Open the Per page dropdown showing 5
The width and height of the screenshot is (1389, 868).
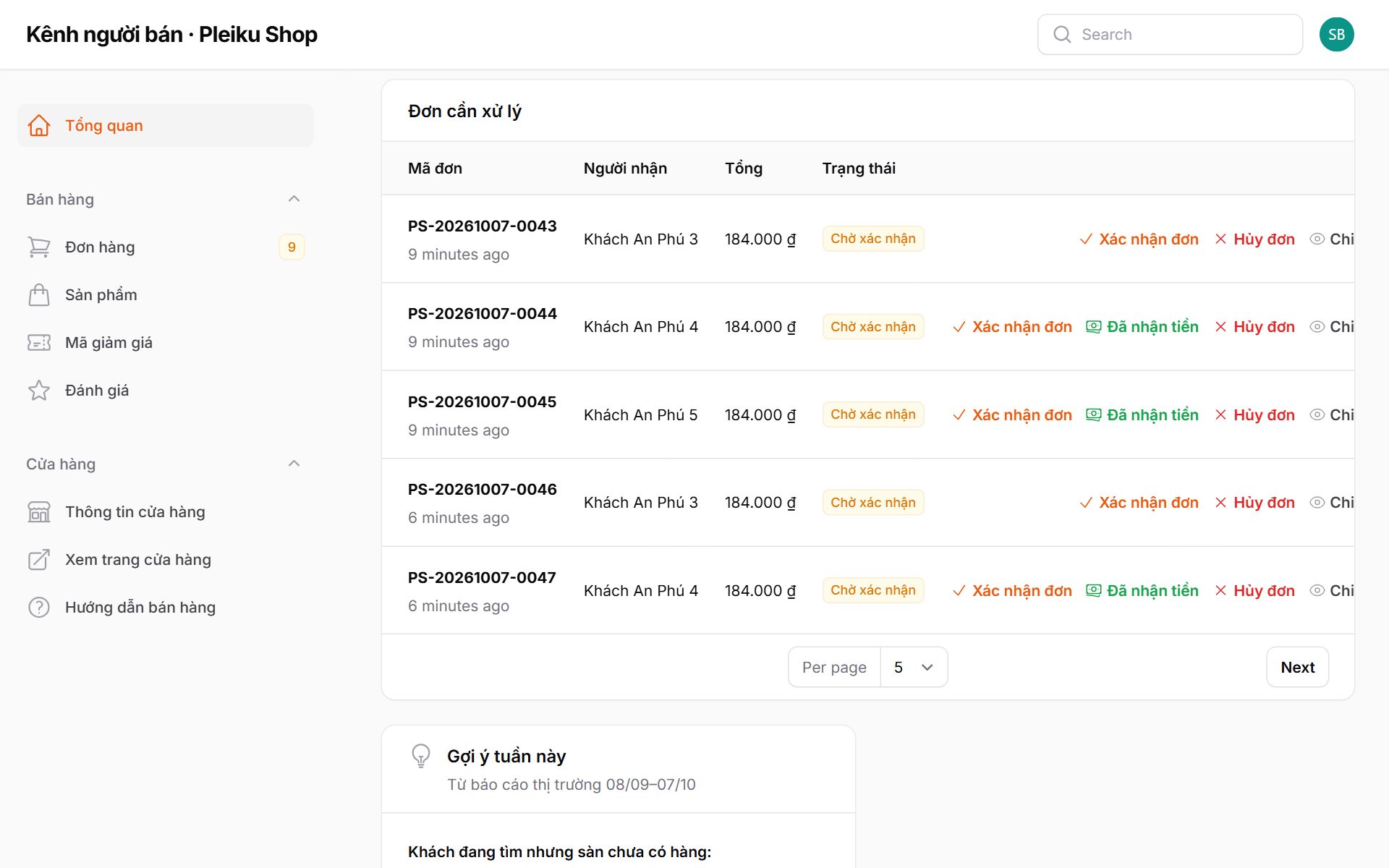(914, 667)
